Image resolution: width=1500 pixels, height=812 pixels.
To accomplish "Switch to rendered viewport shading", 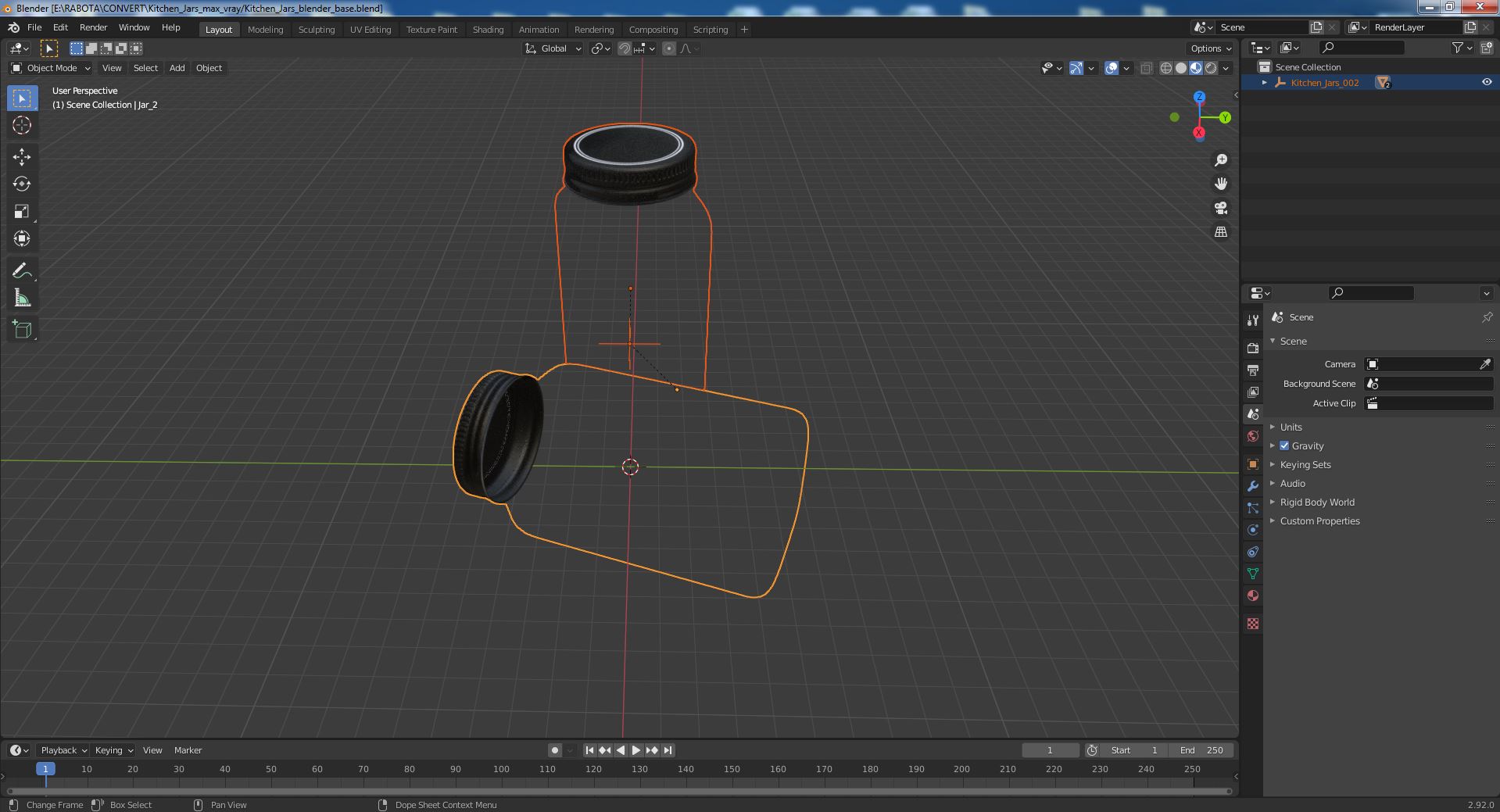I will point(1211,68).
